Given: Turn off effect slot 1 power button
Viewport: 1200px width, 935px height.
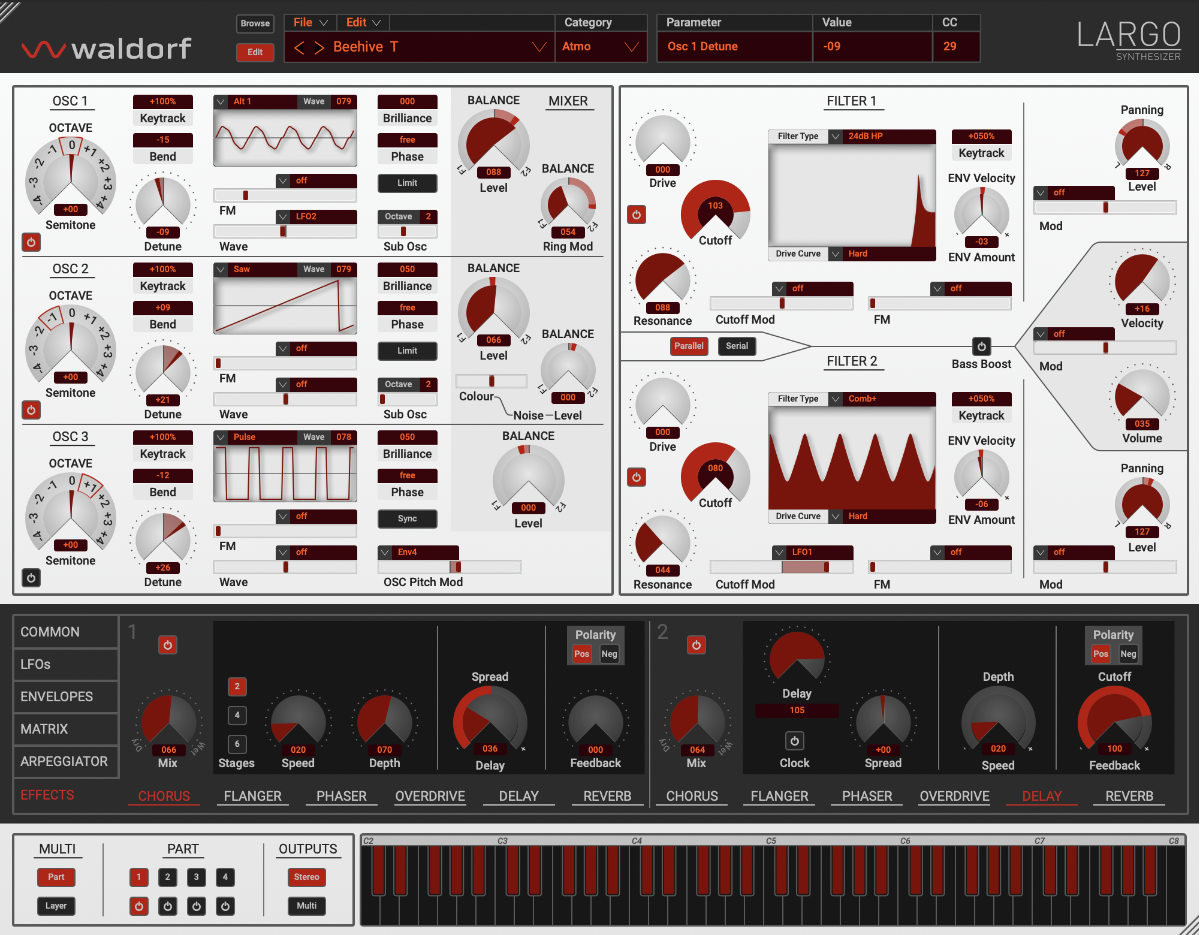Looking at the screenshot, I should click(167, 645).
